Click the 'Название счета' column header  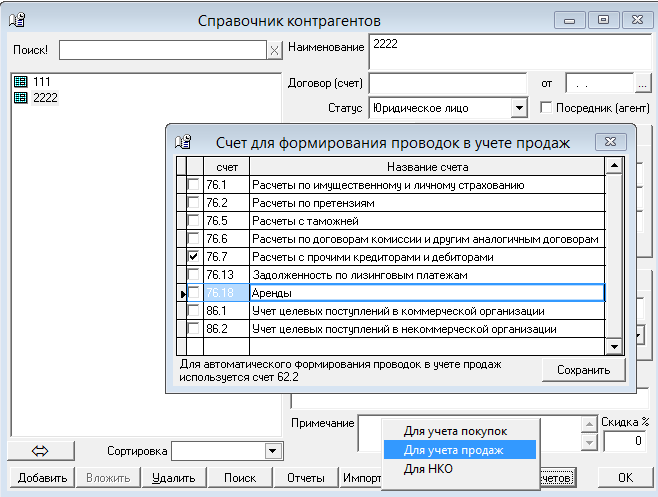coord(427,167)
